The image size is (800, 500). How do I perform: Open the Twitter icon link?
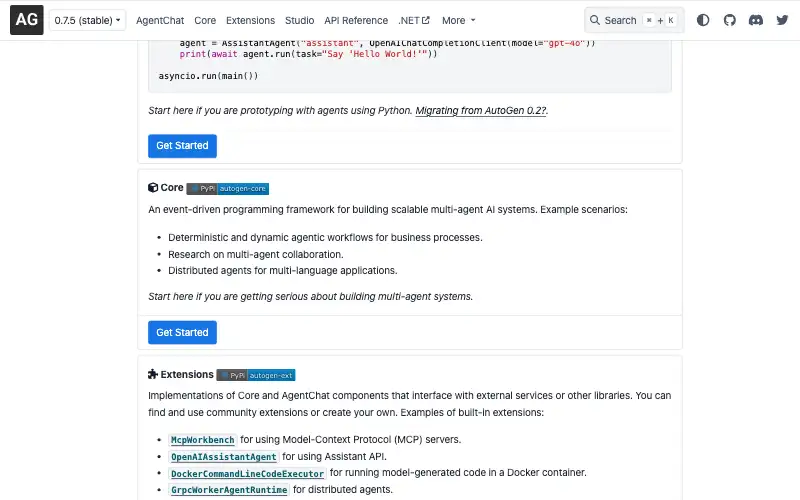point(782,20)
